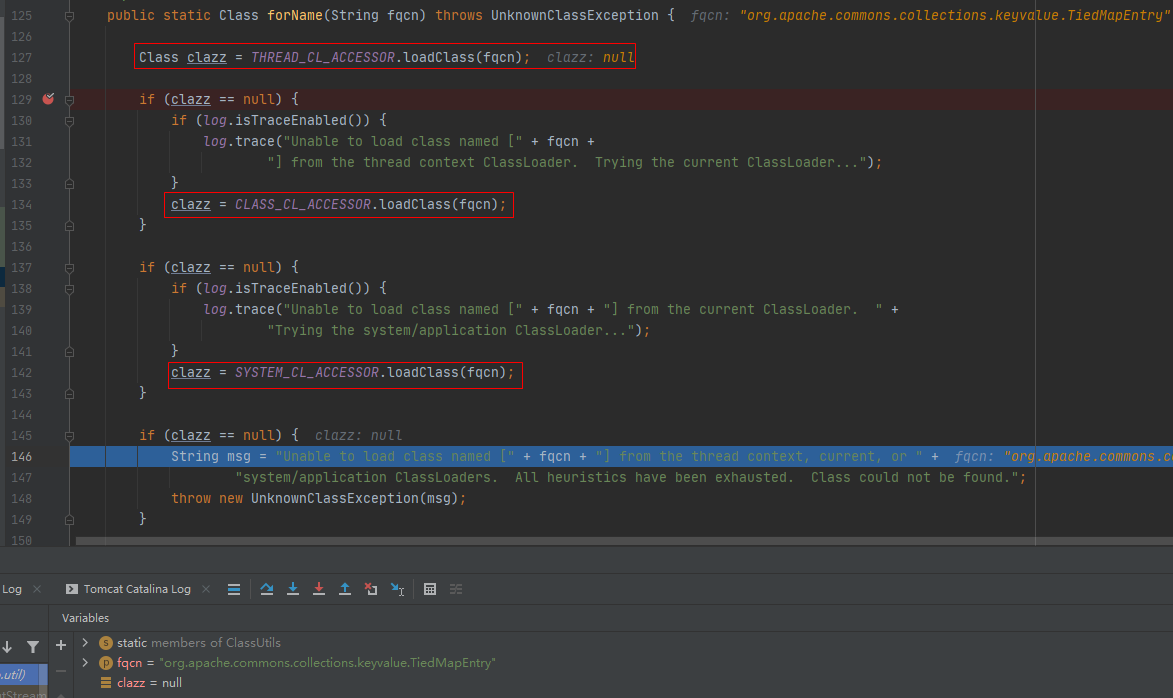
Task: Select the clazz = null variable row
Action: pos(150,683)
